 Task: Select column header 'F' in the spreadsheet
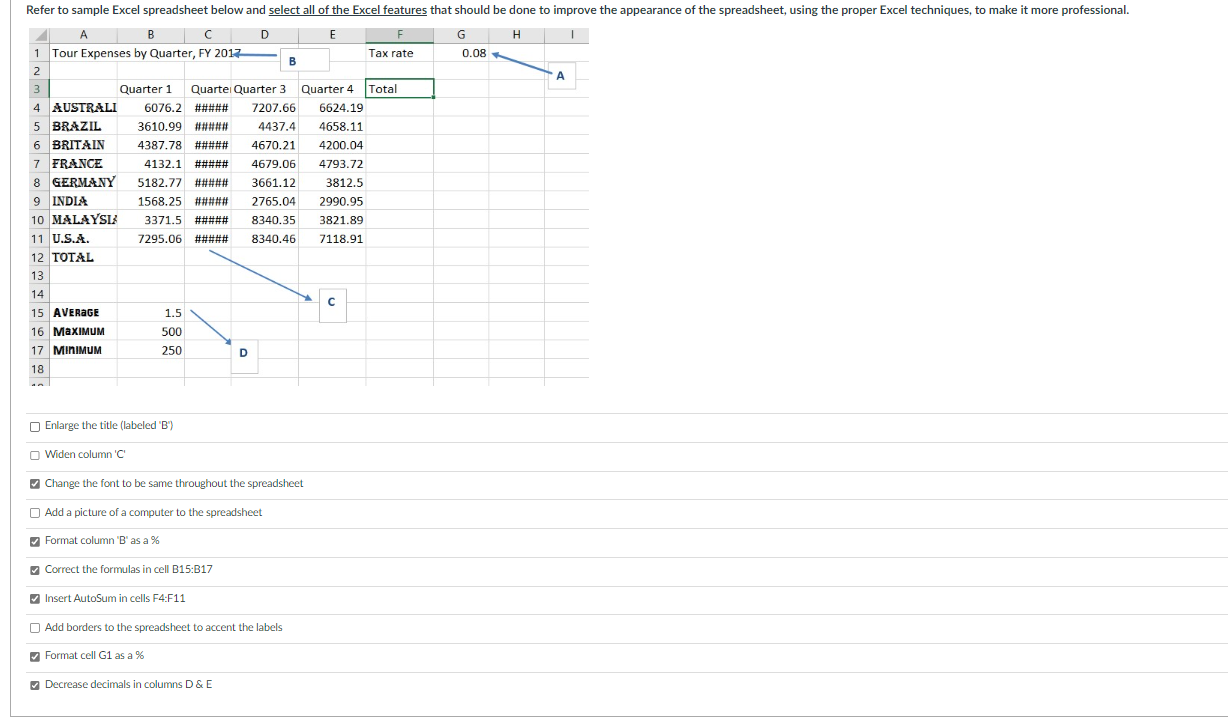point(399,35)
